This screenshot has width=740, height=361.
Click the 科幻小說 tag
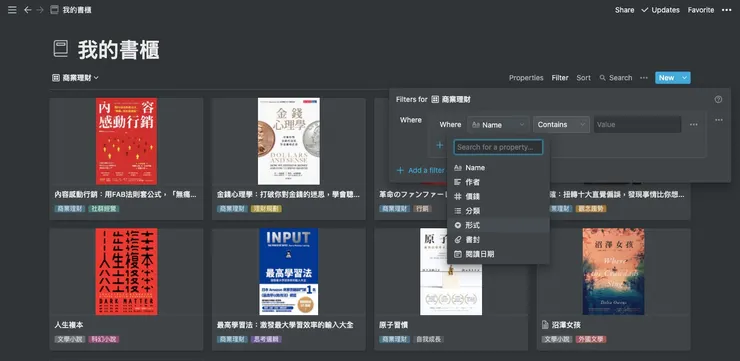click(x=103, y=339)
